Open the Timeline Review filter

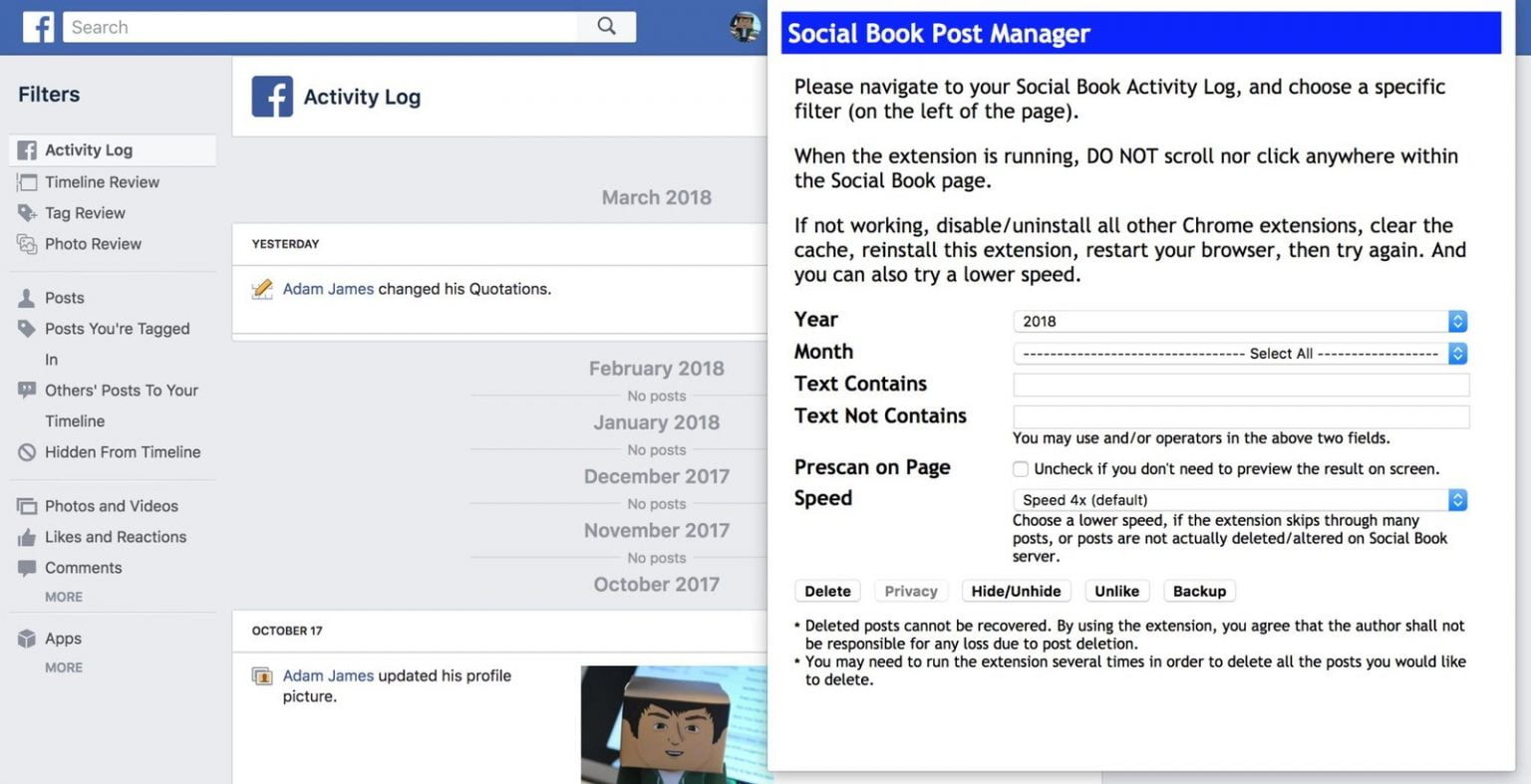point(102,182)
